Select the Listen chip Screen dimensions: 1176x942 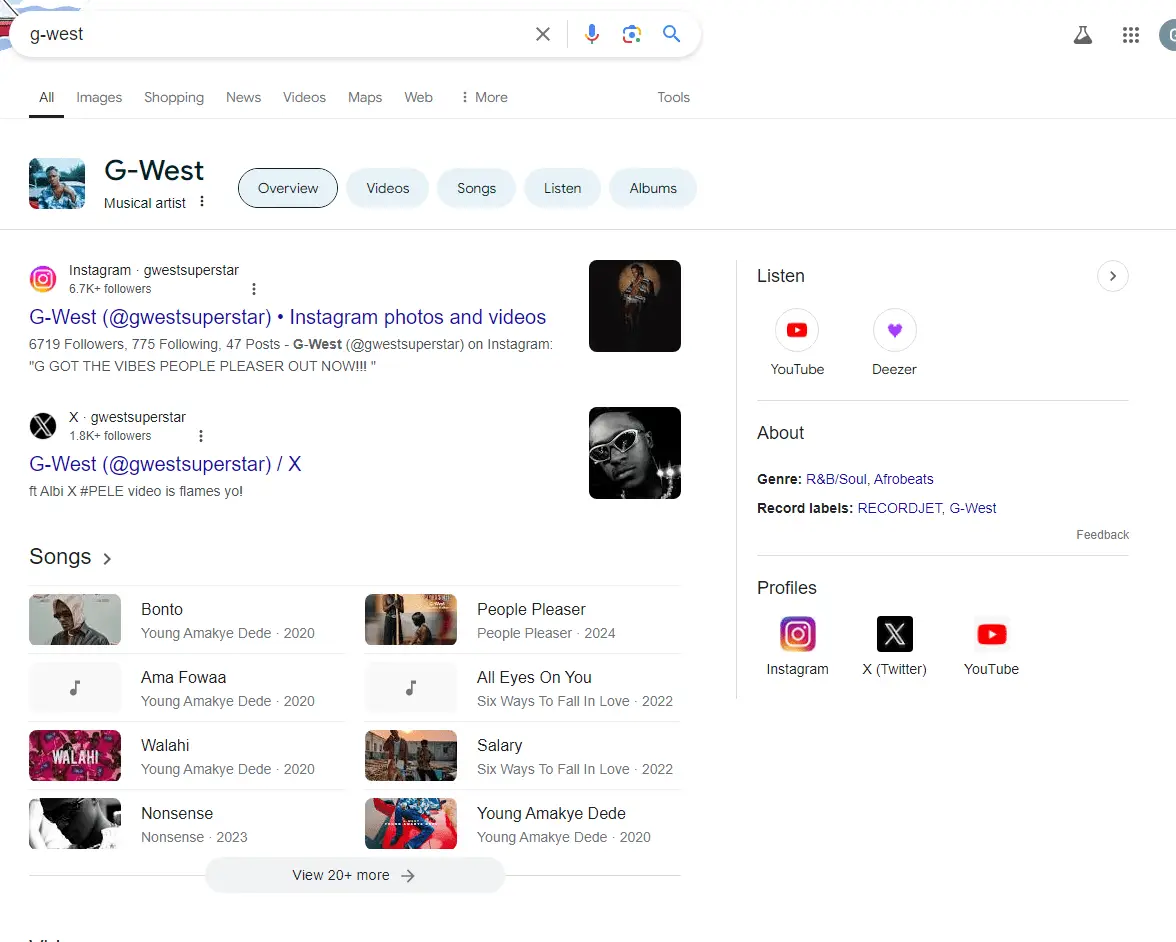pyautogui.click(x=562, y=188)
